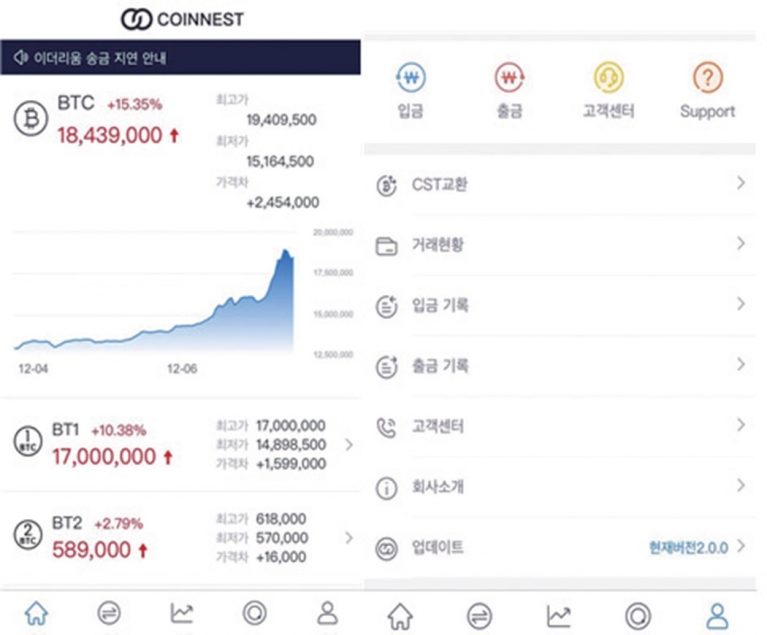Expand 고객센터 list row chevron
Viewport: 767px width, 635px height.
pyautogui.click(x=741, y=425)
